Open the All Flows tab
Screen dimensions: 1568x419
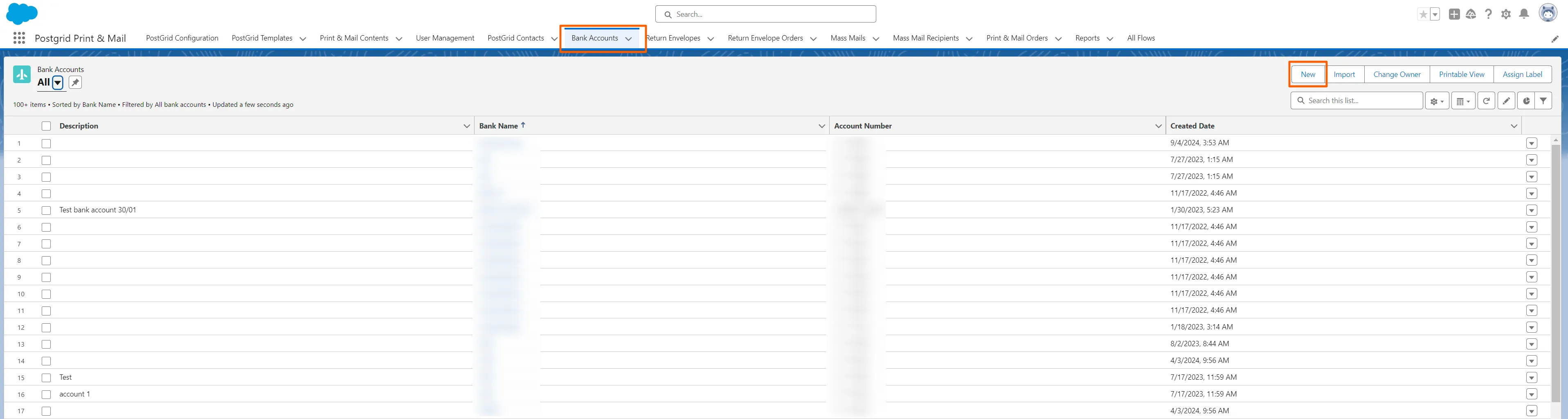pyautogui.click(x=1140, y=38)
